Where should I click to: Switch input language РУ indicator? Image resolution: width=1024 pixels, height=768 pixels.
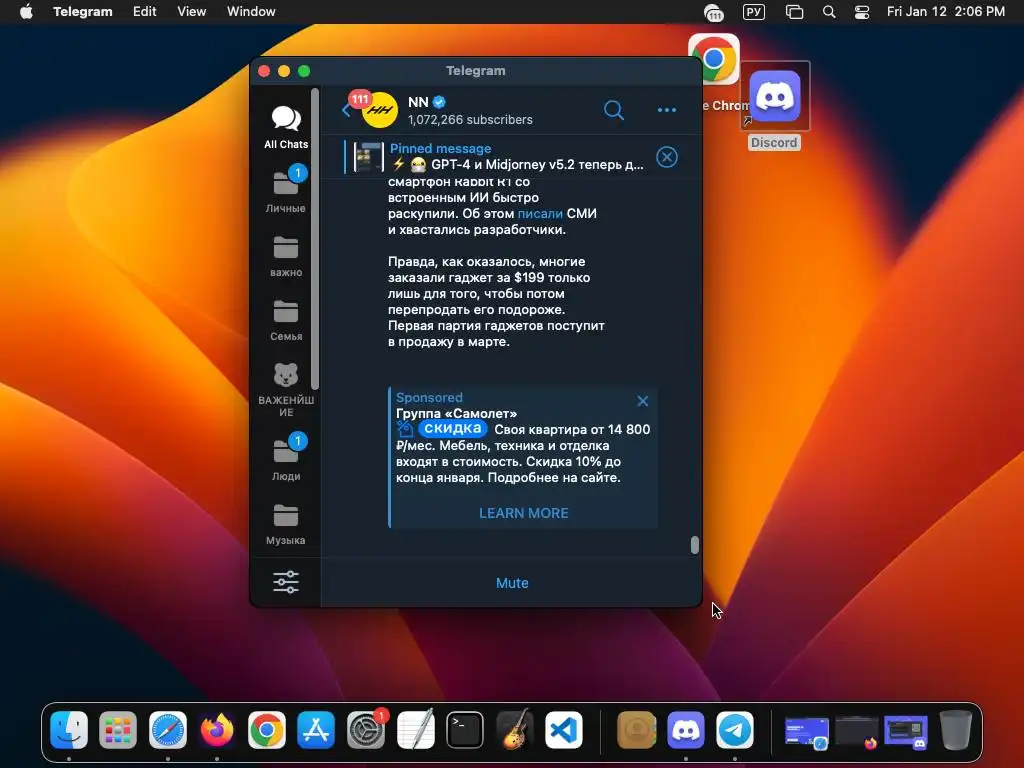click(x=754, y=12)
